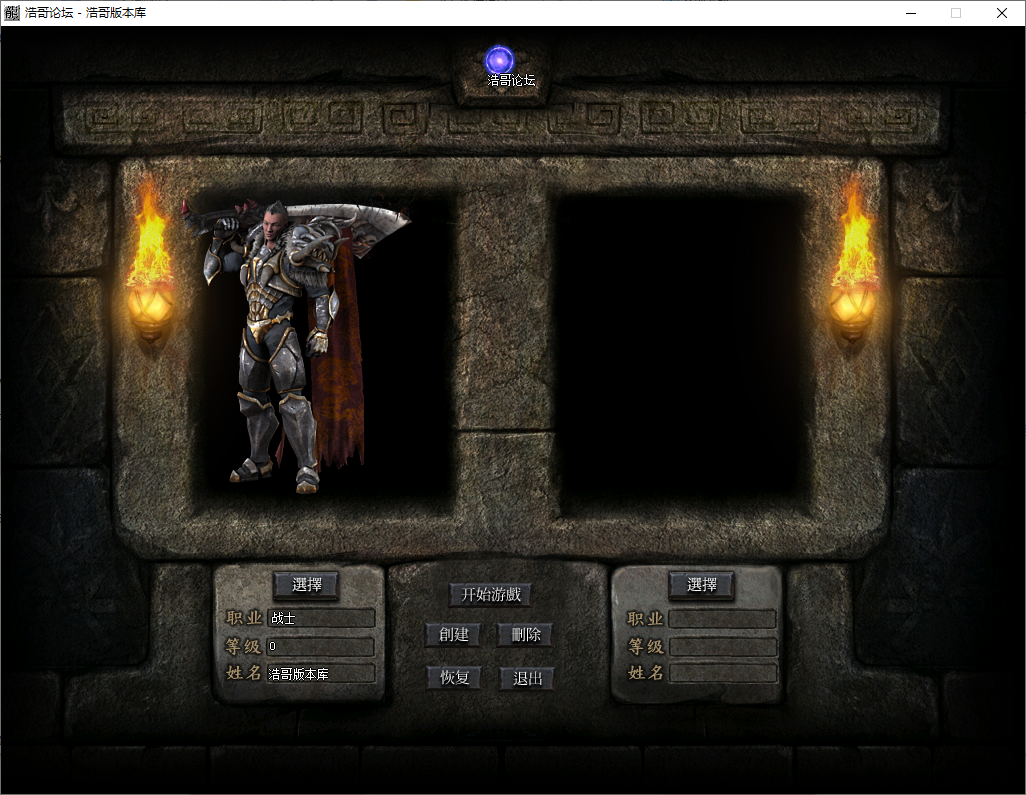
Task: Click the left 等级 field showing 0
Action: [x=320, y=647]
